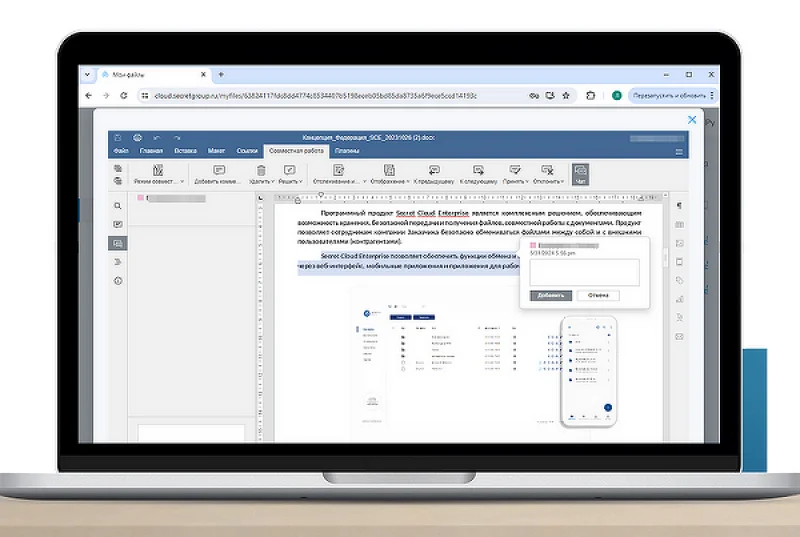Bookmark this page with star icon
Image resolution: width=800 pixels, height=537 pixels.
[x=566, y=96]
